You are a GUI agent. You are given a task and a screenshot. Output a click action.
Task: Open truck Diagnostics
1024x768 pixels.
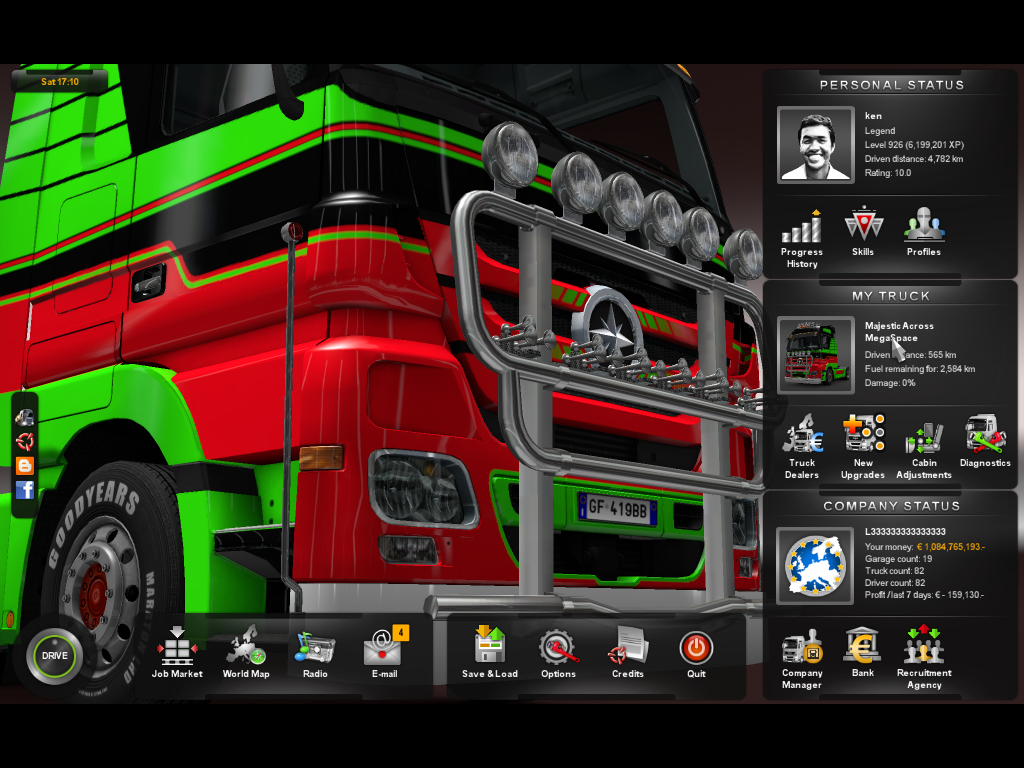[985, 441]
